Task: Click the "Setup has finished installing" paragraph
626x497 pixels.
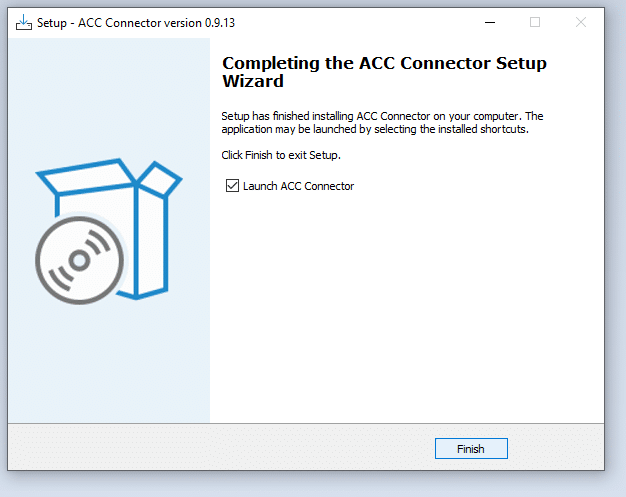Action: pos(382,123)
